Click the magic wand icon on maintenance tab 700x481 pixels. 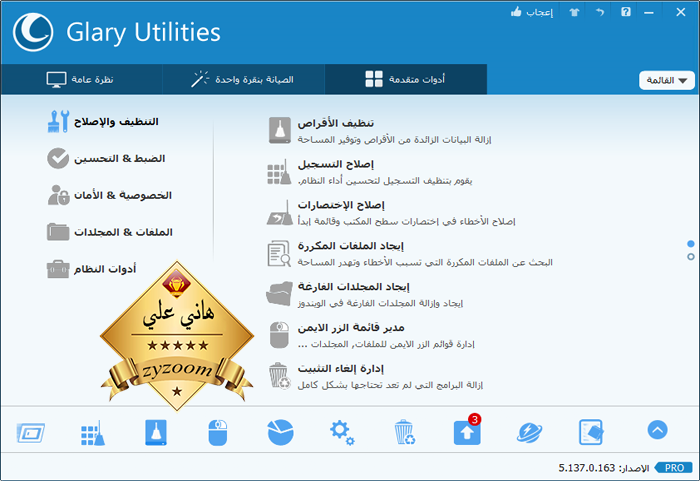pyautogui.click(x=200, y=79)
